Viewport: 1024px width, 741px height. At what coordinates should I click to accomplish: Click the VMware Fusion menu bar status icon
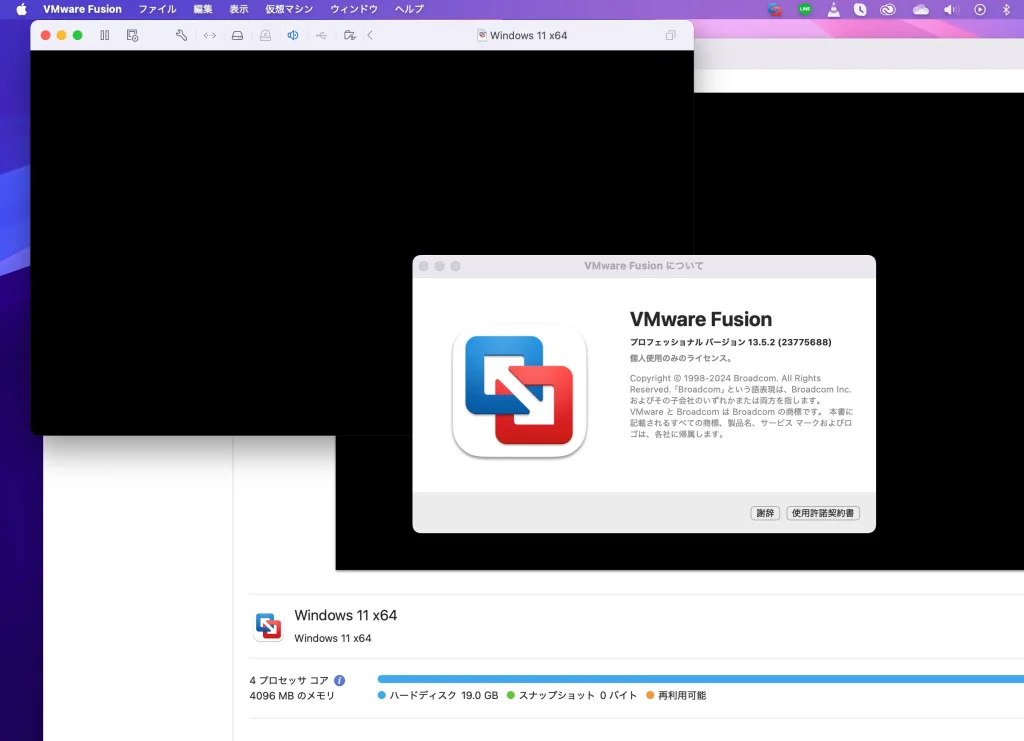[x=775, y=9]
